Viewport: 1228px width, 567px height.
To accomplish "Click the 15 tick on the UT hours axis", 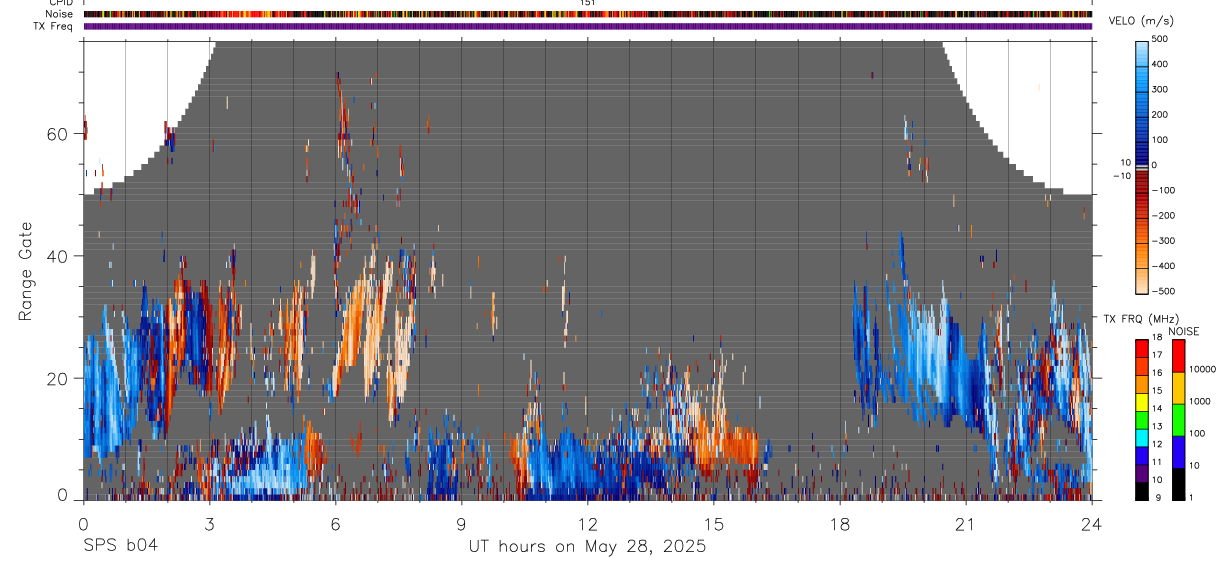I will click(x=714, y=523).
